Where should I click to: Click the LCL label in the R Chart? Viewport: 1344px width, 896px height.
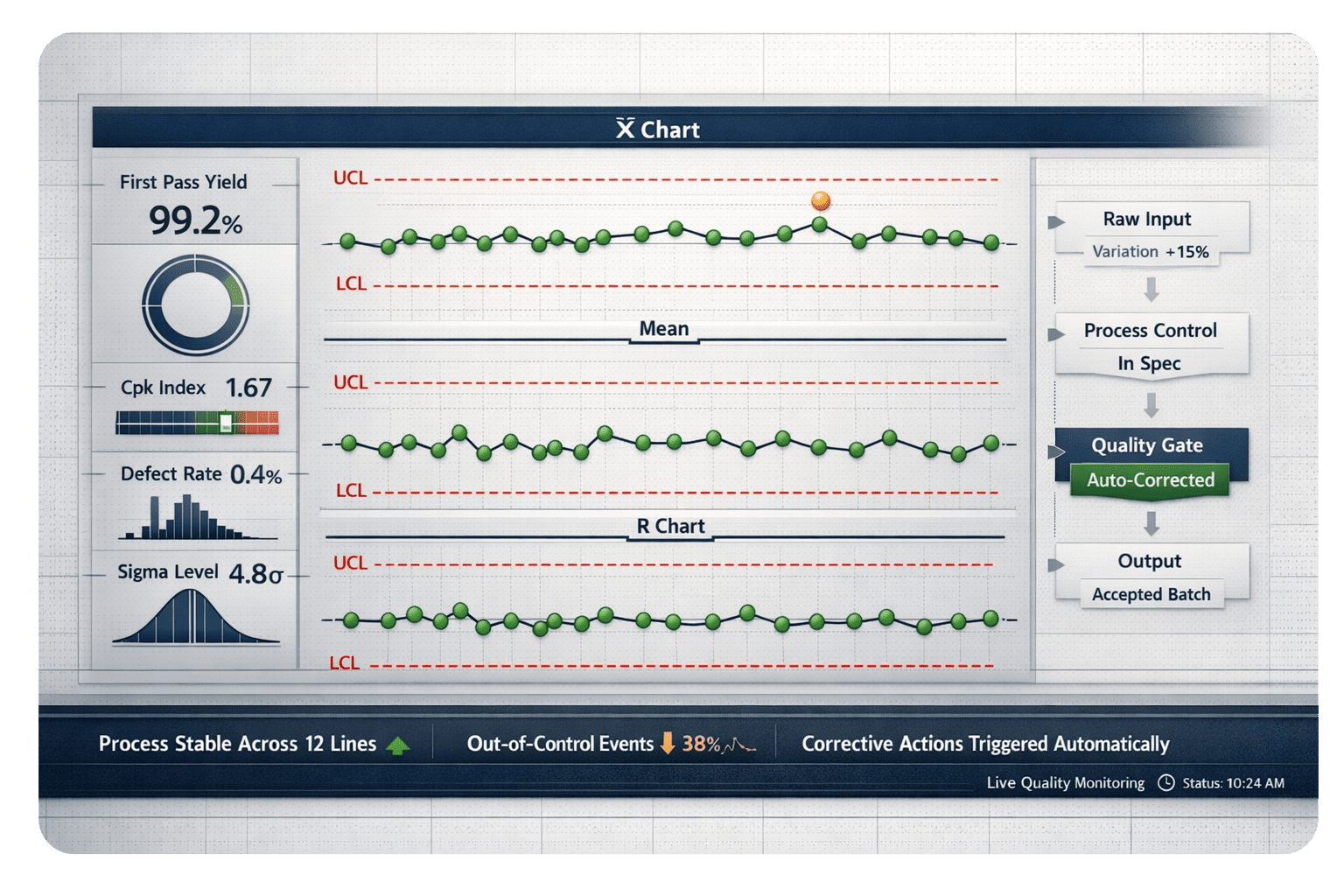tap(344, 663)
